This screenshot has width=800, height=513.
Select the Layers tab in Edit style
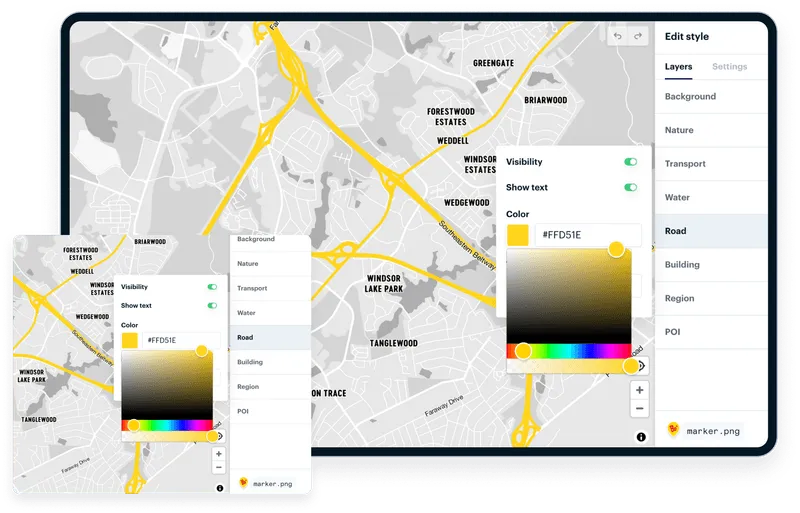678,67
